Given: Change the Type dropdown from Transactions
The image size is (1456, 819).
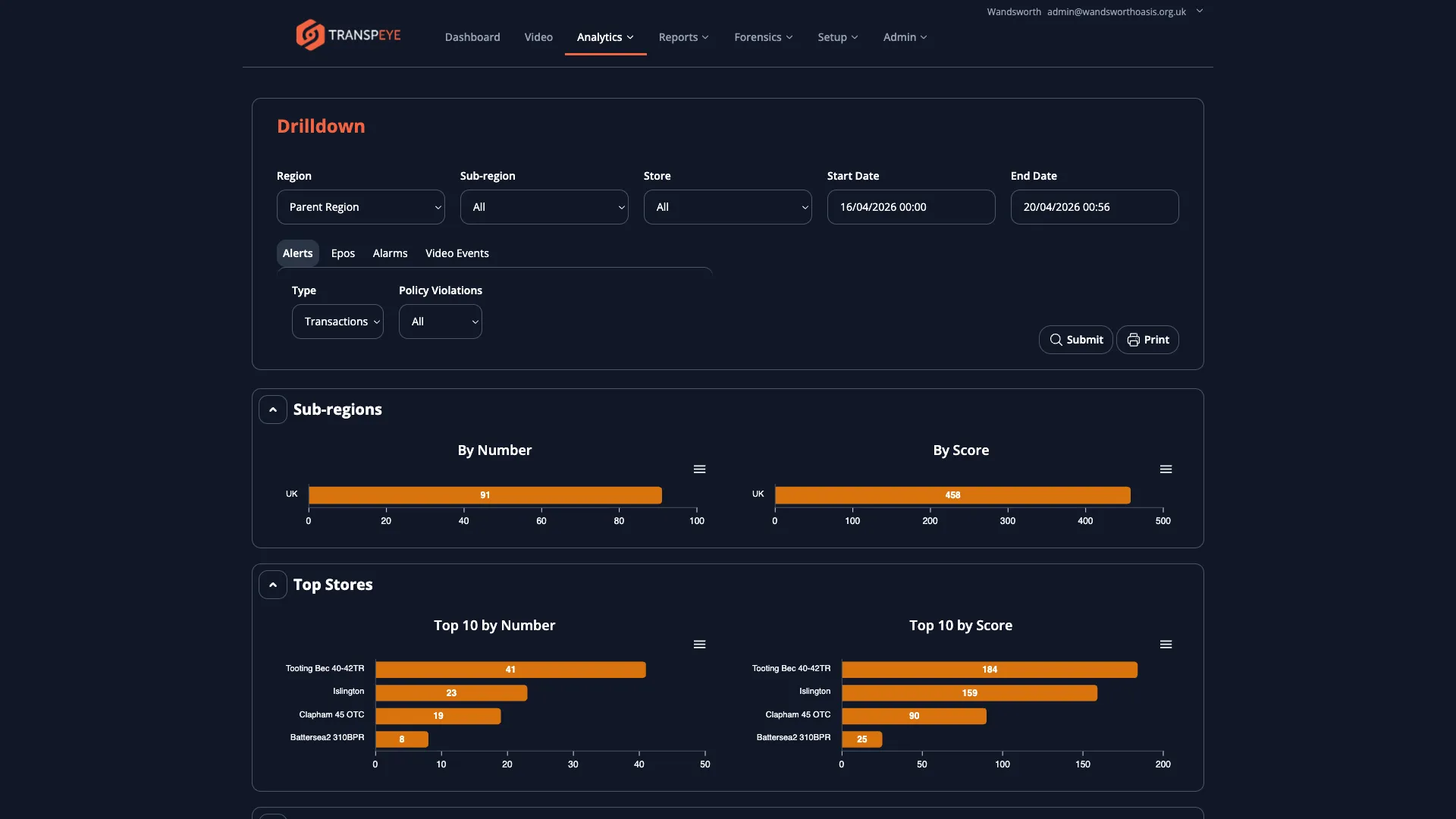Looking at the screenshot, I should [337, 321].
